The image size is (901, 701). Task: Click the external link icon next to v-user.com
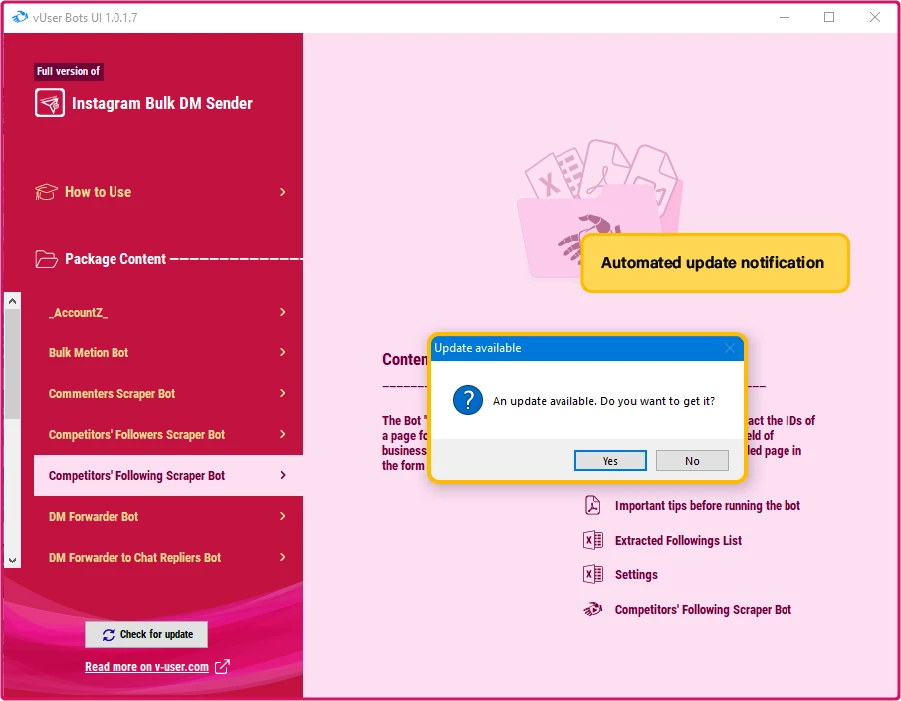(222, 667)
